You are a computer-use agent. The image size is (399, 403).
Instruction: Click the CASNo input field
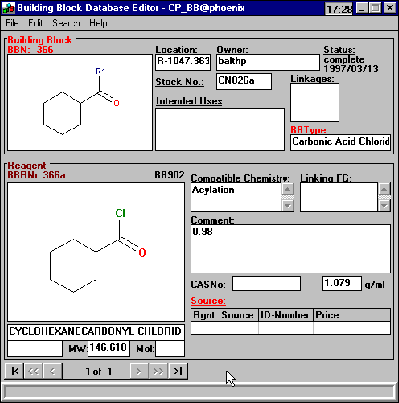266,284
